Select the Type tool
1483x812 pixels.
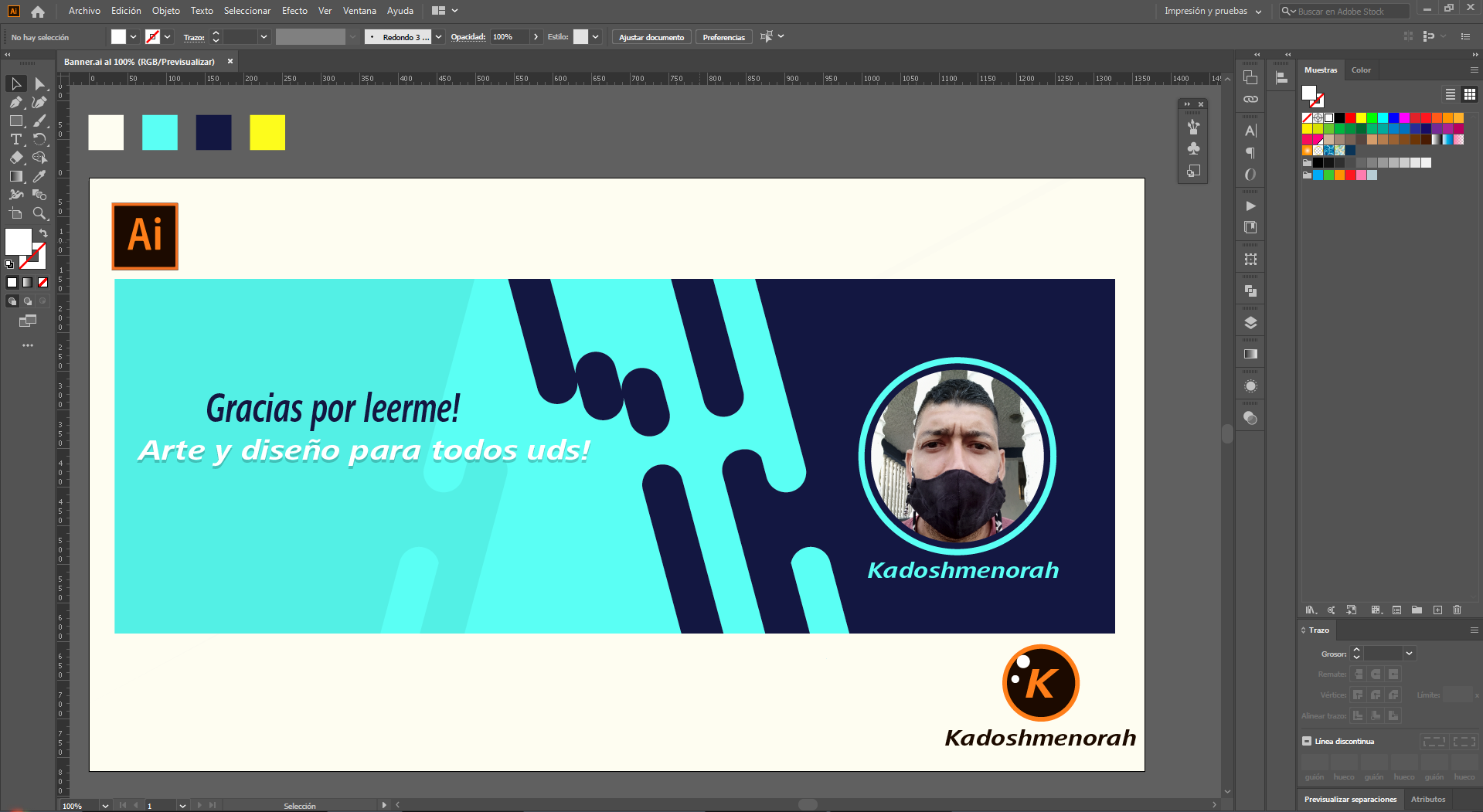pyautogui.click(x=16, y=139)
